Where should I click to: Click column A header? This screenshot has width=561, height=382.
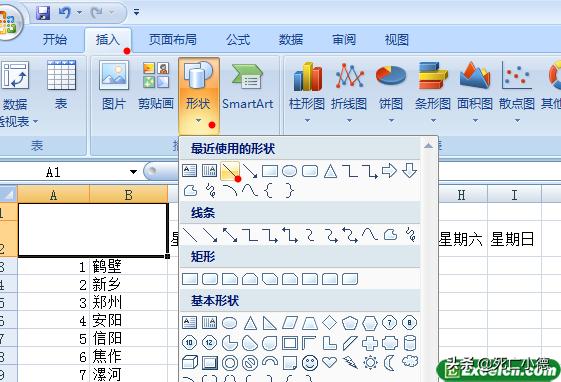[x=53, y=195]
